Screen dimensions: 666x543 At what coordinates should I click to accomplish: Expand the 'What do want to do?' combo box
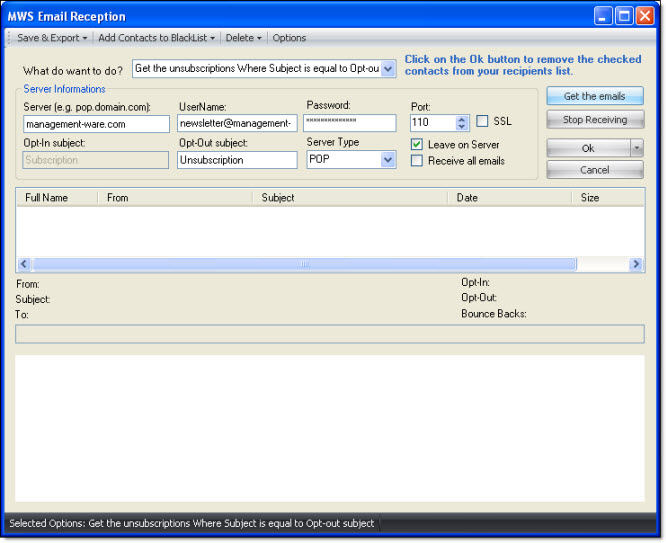pos(388,69)
